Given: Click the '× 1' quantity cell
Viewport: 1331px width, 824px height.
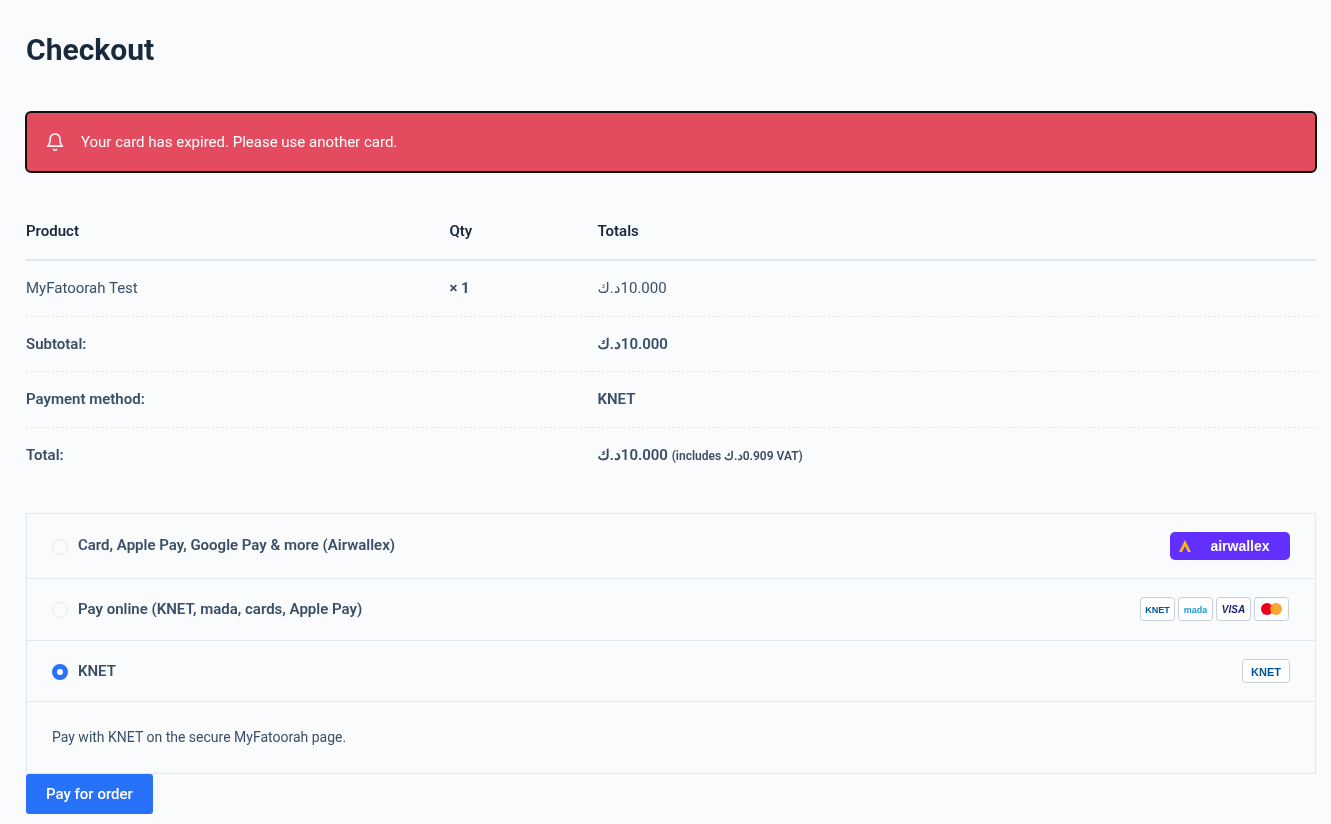Looking at the screenshot, I should (459, 288).
